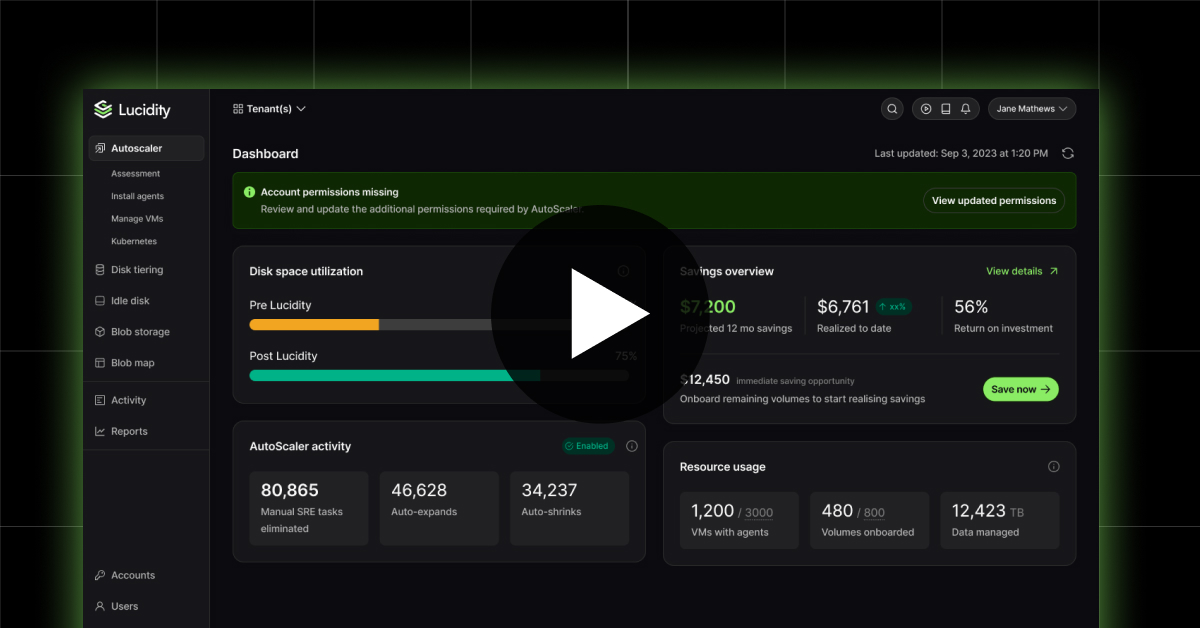The image size is (1200, 628).
Task: Click the Post Lucidity utilization bar
Action: click(x=439, y=375)
